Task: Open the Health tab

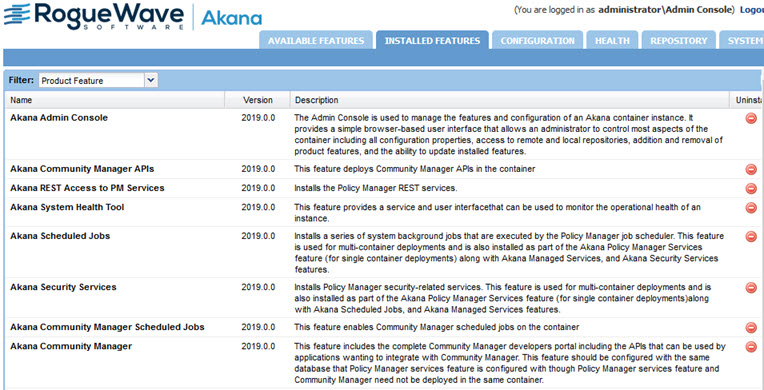Action: (612, 40)
